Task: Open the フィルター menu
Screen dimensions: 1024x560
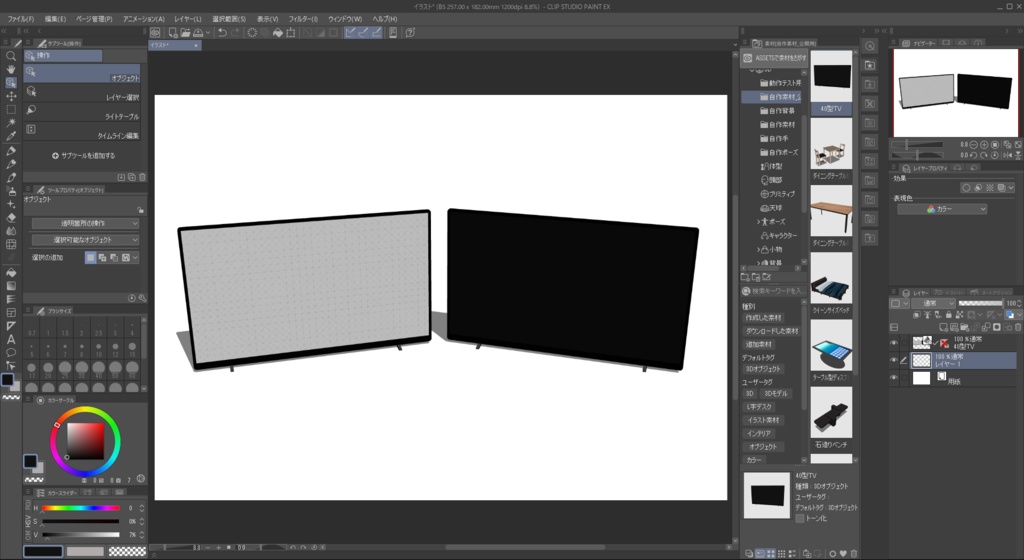Action: (301, 19)
